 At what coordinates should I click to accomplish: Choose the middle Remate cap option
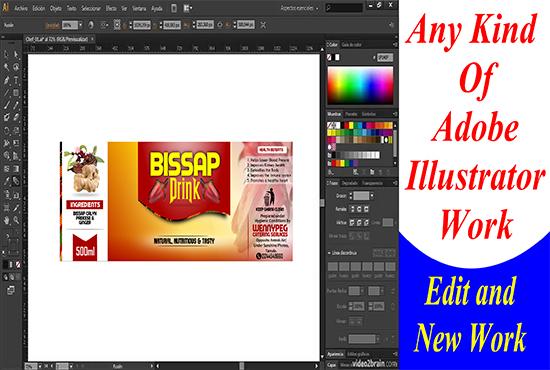point(359,209)
